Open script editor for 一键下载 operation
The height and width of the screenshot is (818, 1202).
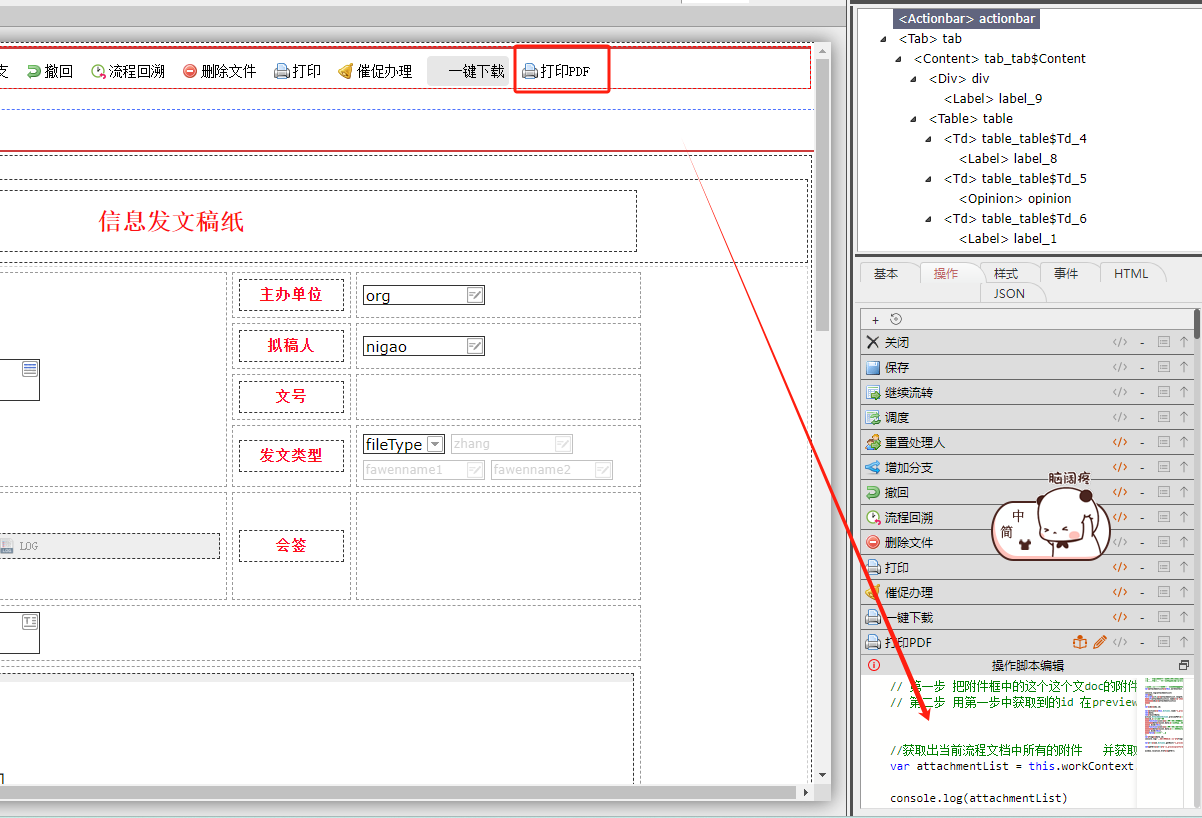click(x=1120, y=617)
